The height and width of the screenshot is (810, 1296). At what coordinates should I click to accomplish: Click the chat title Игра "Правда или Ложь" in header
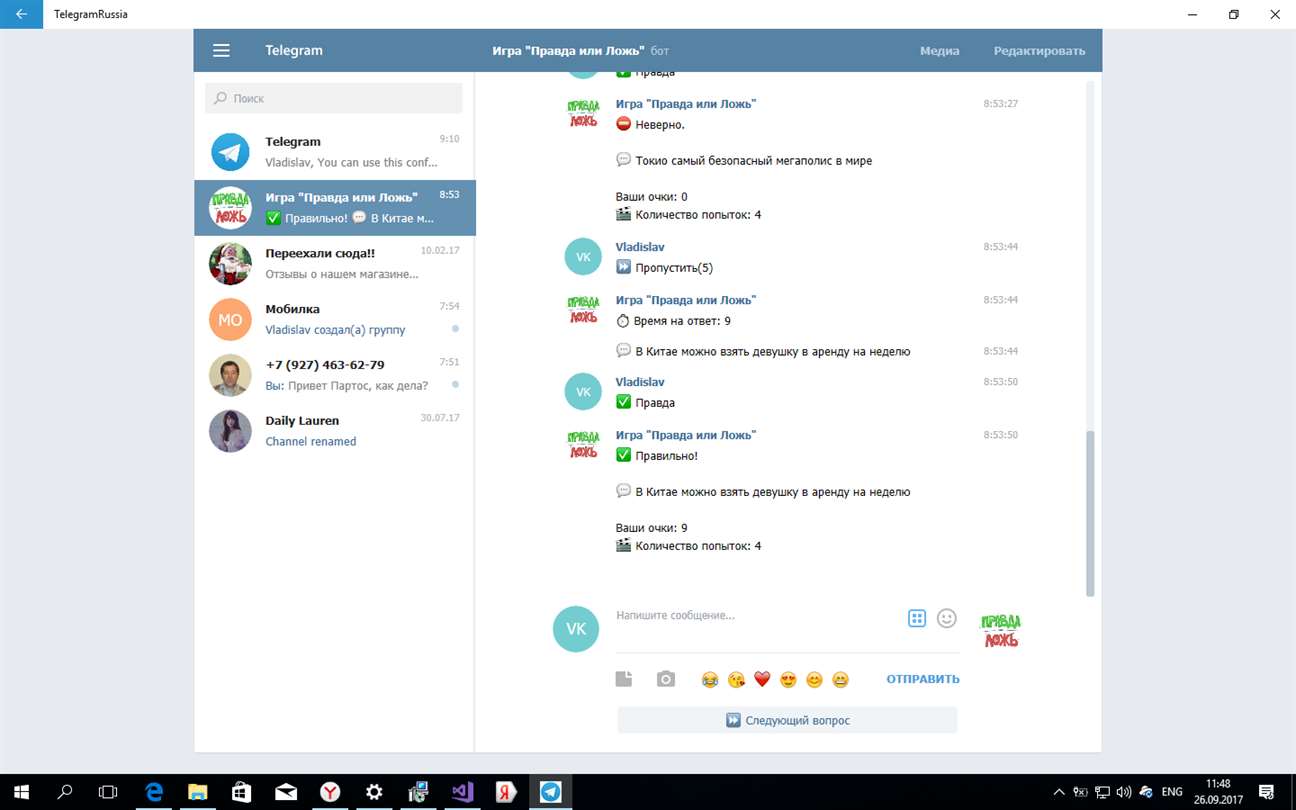[568, 51]
